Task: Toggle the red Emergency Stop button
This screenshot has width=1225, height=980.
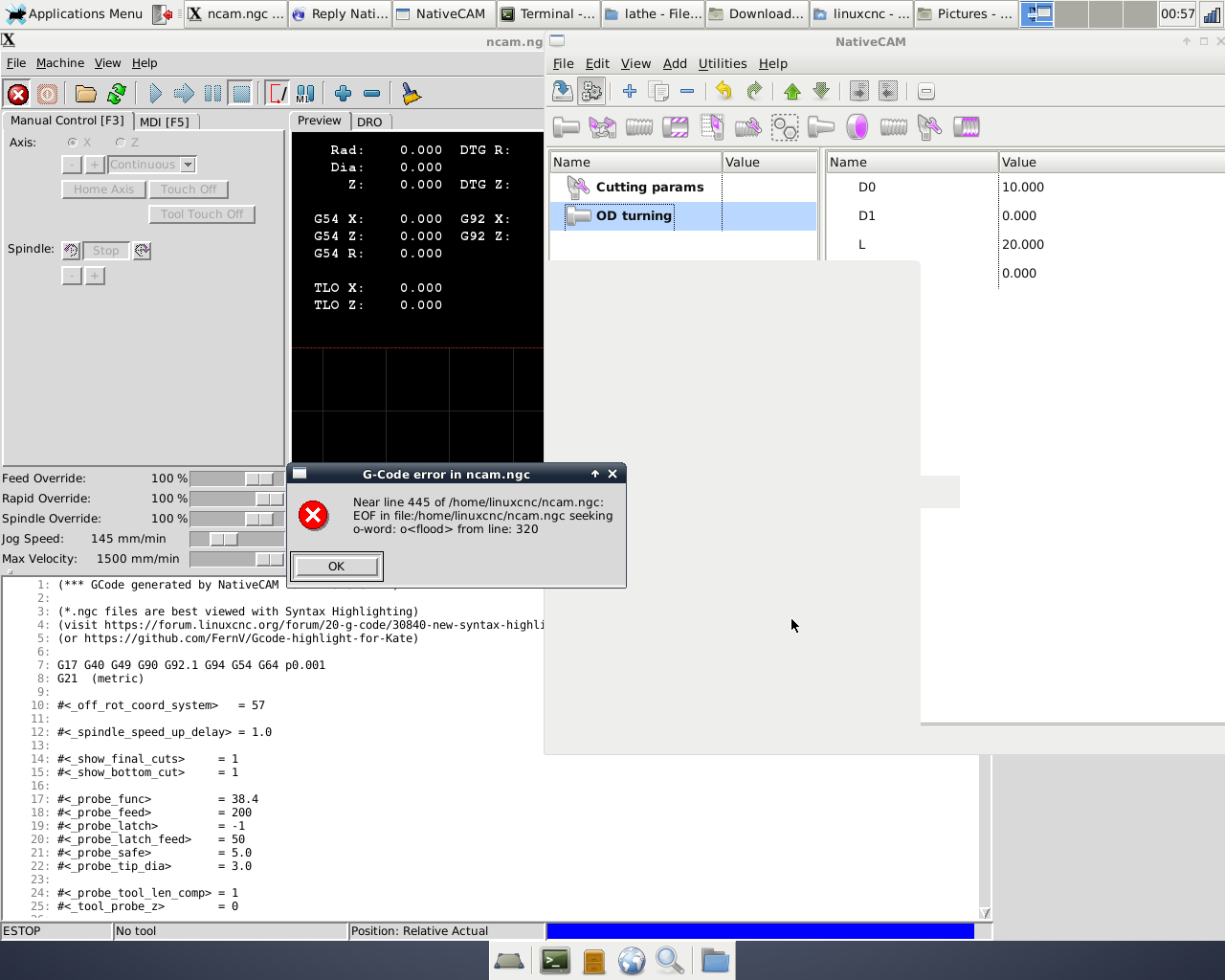Action: point(18,94)
